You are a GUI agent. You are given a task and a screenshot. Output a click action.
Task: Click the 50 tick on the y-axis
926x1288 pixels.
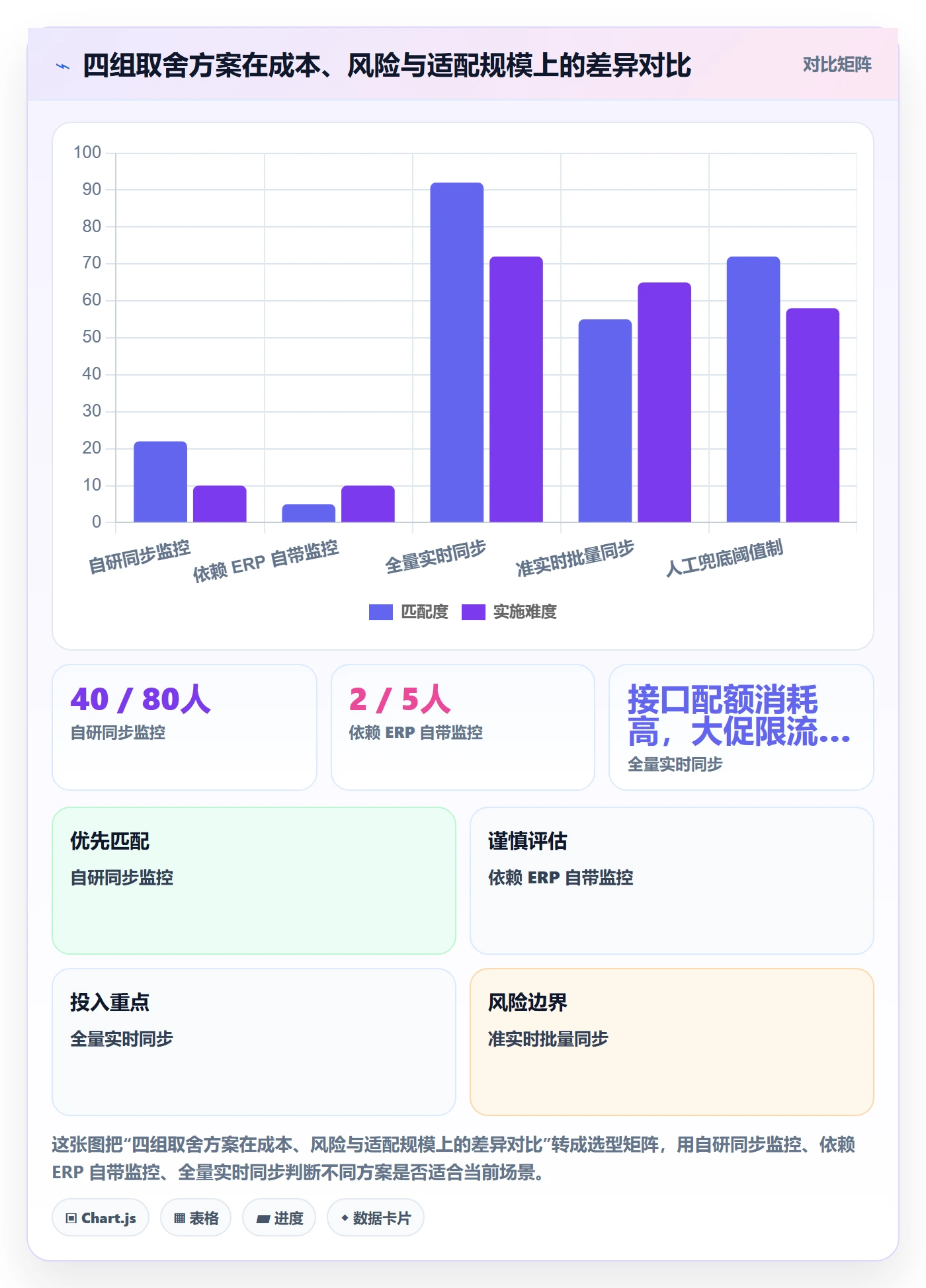[x=92, y=337]
